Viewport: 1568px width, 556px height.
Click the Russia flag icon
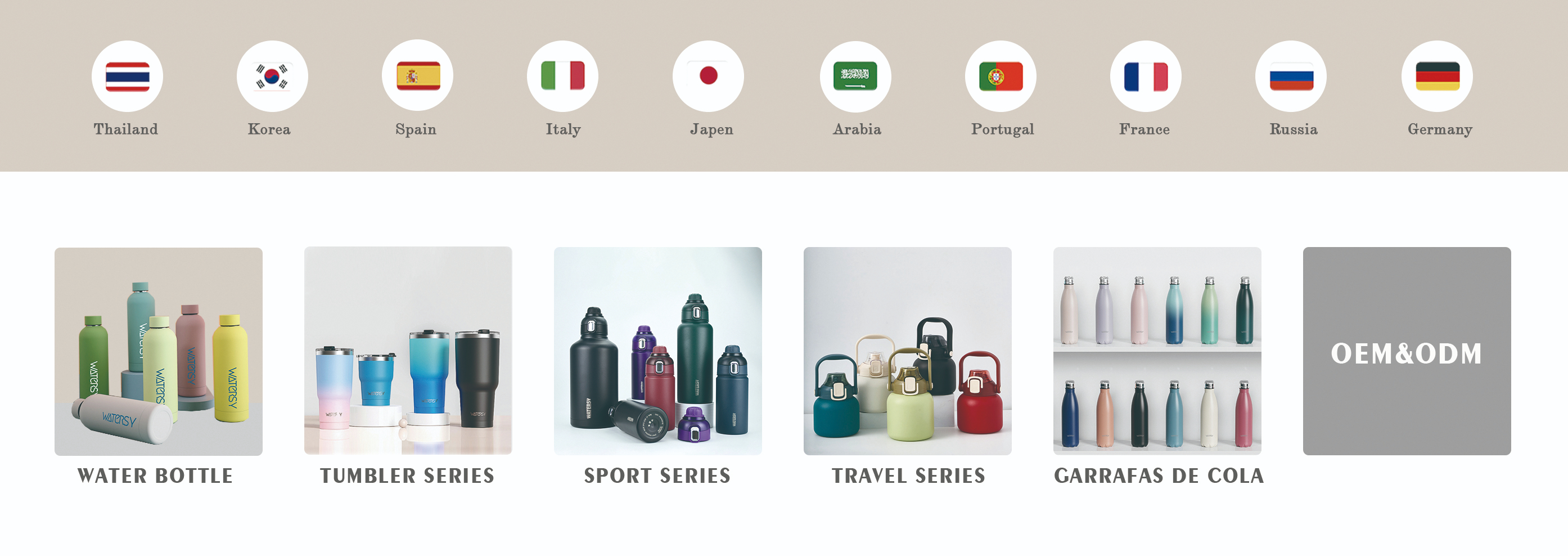1291,76
